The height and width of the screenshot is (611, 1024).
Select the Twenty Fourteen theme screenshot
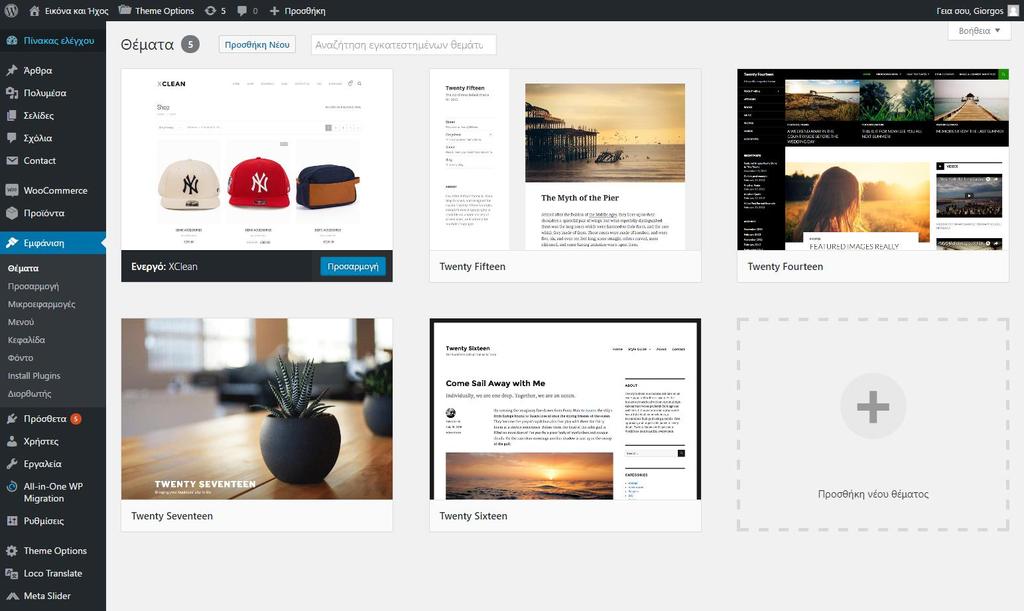click(x=873, y=159)
